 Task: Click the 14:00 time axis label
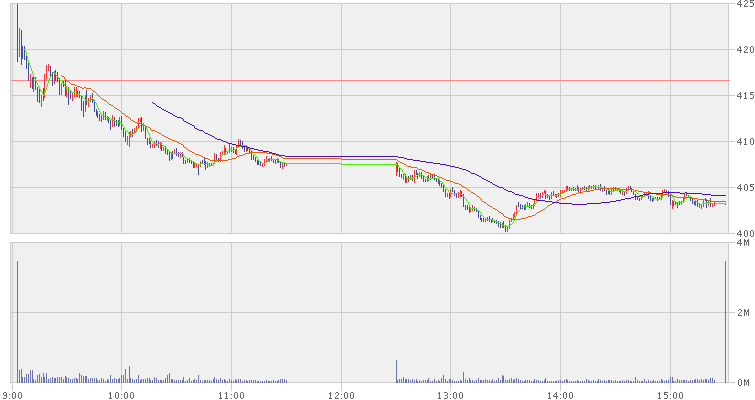561,393
